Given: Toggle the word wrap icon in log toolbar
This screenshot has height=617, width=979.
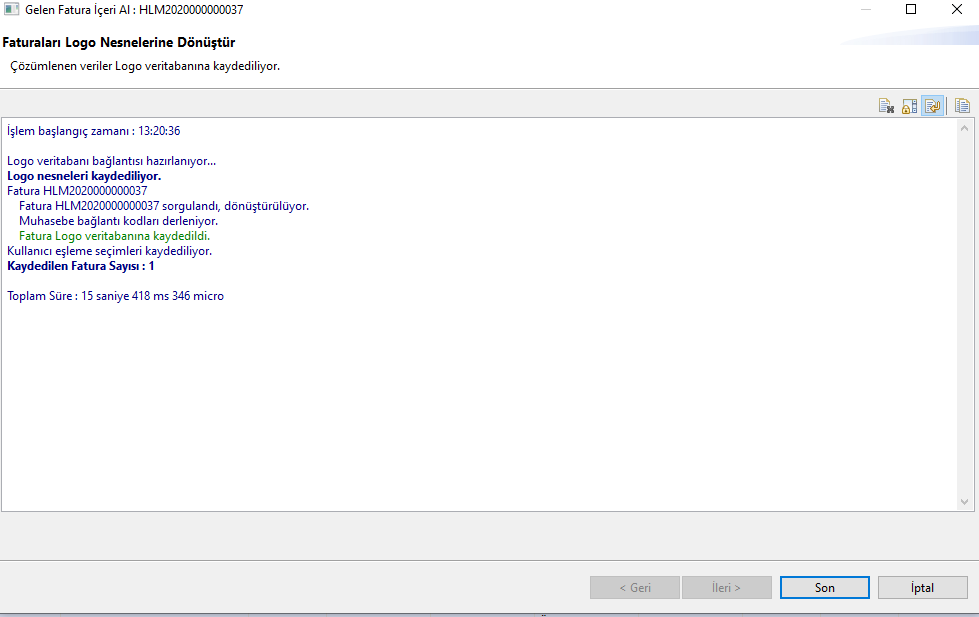Looking at the screenshot, I should 932,107.
